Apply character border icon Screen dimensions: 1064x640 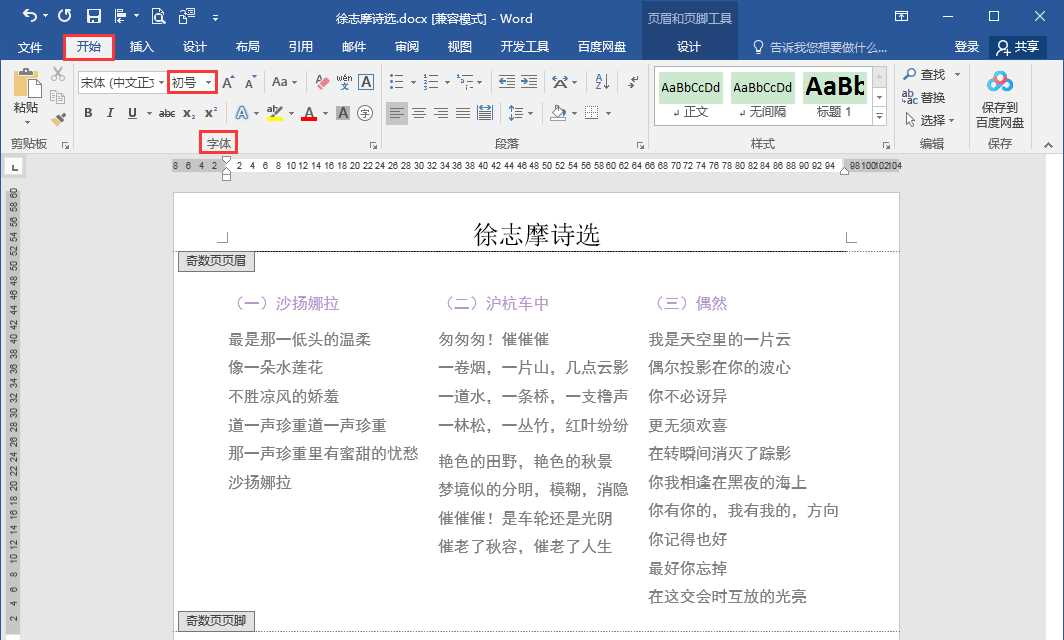[x=366, y=82]
